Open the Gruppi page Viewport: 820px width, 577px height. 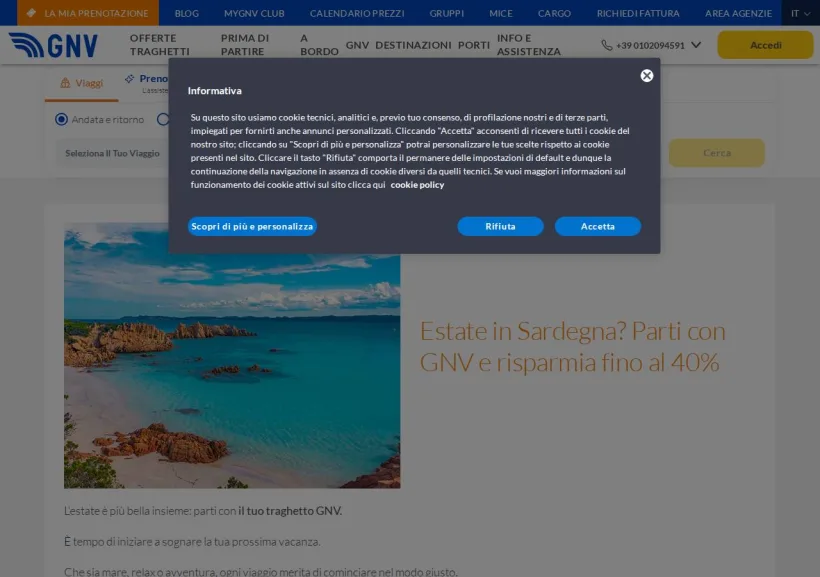coord(447,14)
